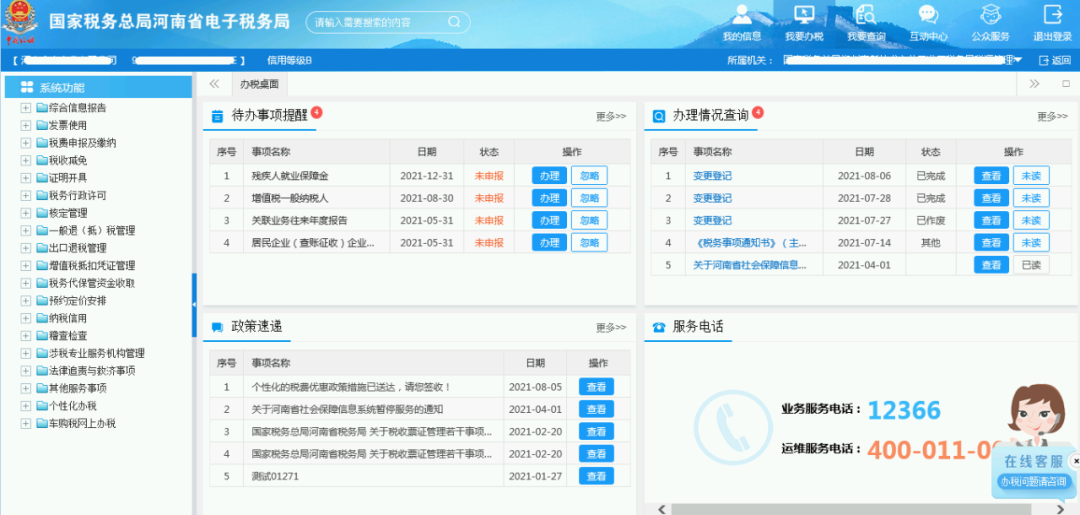Click the 办理情况查询 search icon

[x=658, y=116]
